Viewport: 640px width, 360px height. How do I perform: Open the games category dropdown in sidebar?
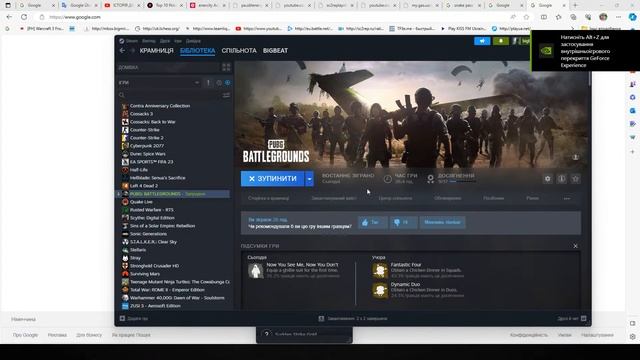tap(197, 83)
